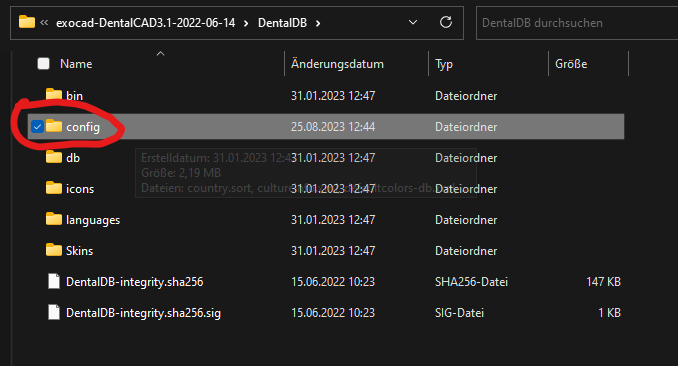Click the 15.06.2022 10:23 date of sha256.sig
This screenshot has width=678, height=366.
(333, 313)
